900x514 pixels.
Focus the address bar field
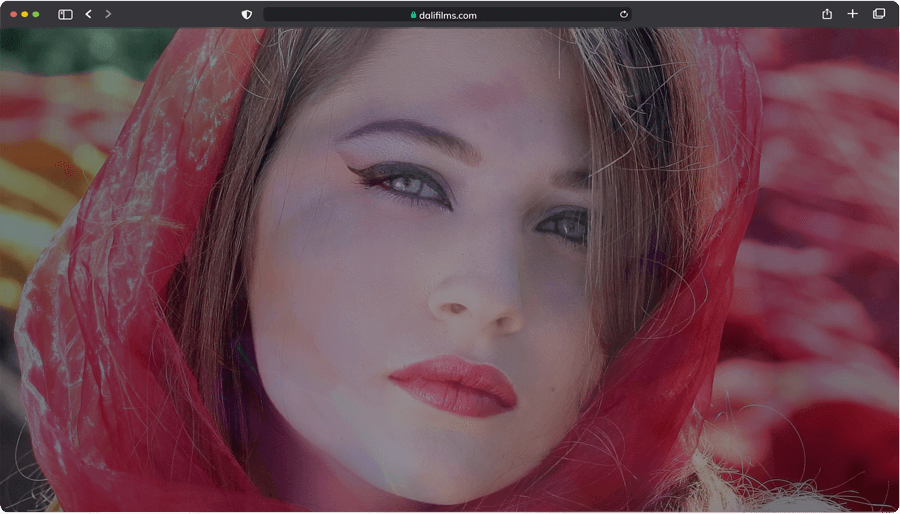(530, 14)
